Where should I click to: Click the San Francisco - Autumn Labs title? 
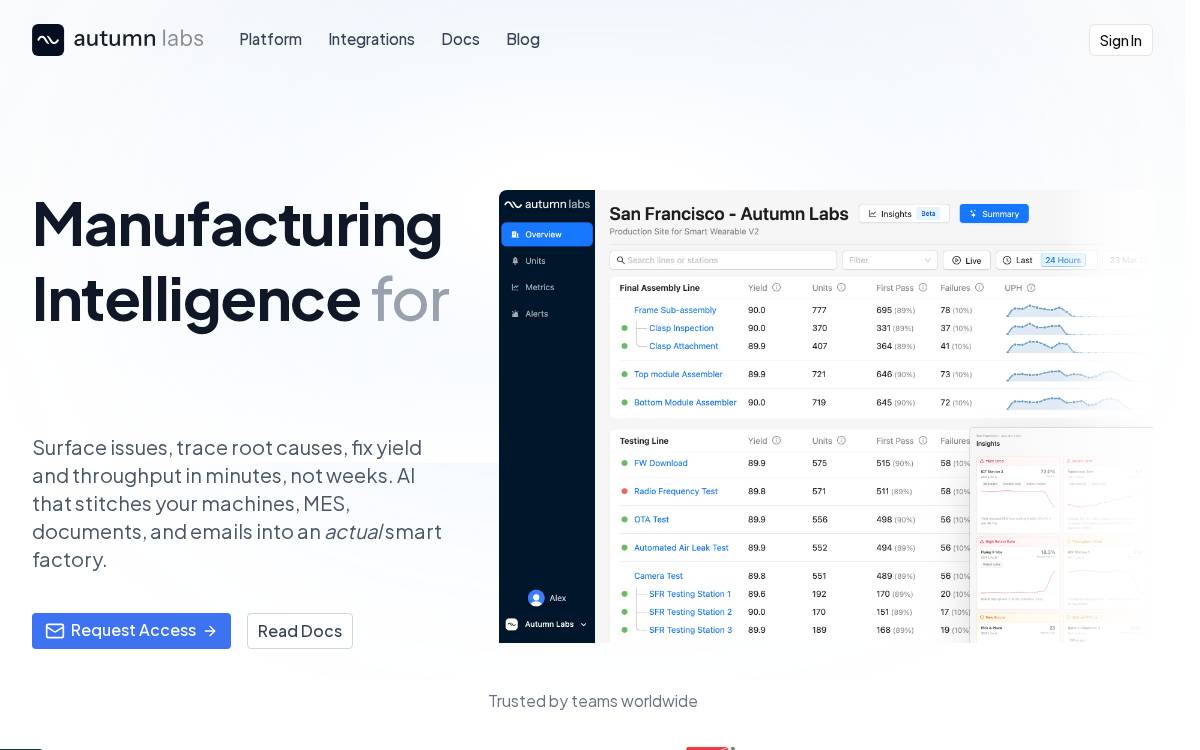(x=729, y=213)
